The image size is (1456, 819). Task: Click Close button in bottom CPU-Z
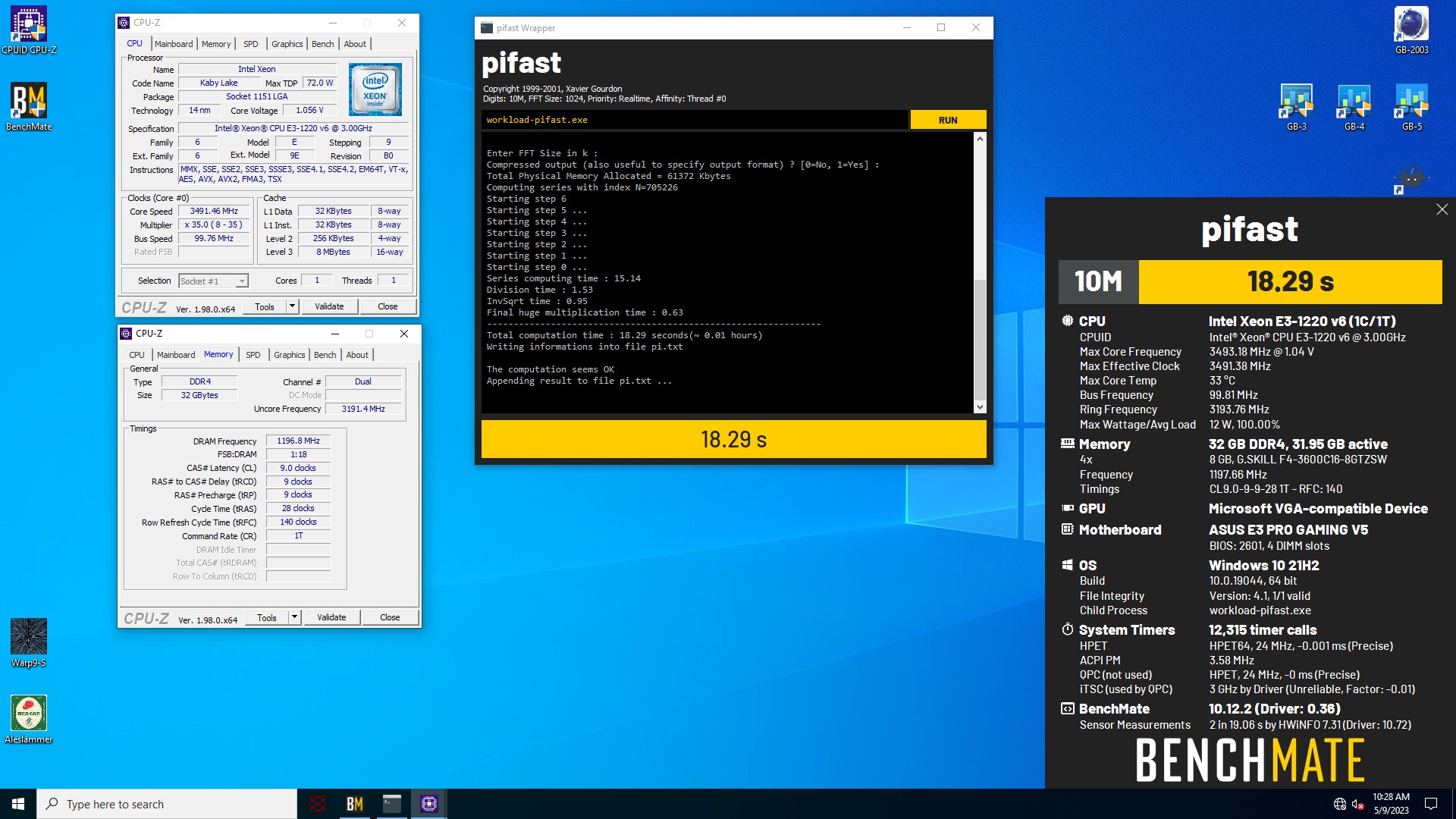(x=390, y=617)
